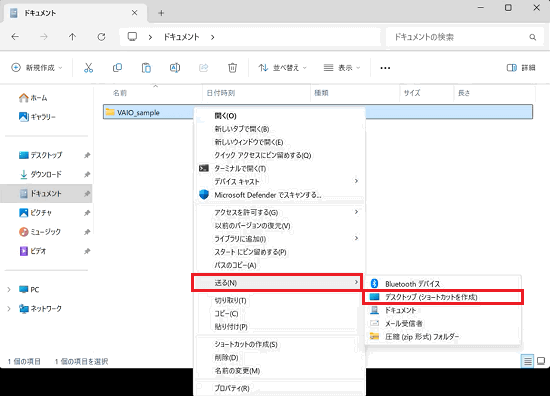Open the 送る(N) submenu entry
This screenshot has width=550, height=396.
(277, 283)
